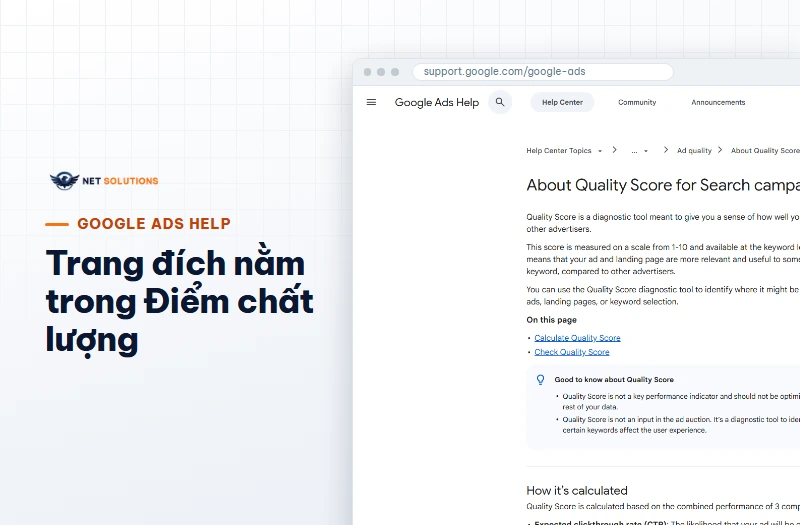Open the Ad quality breadcrumb link
Screen dimensions: 800x525
click(x=694, y=151)
